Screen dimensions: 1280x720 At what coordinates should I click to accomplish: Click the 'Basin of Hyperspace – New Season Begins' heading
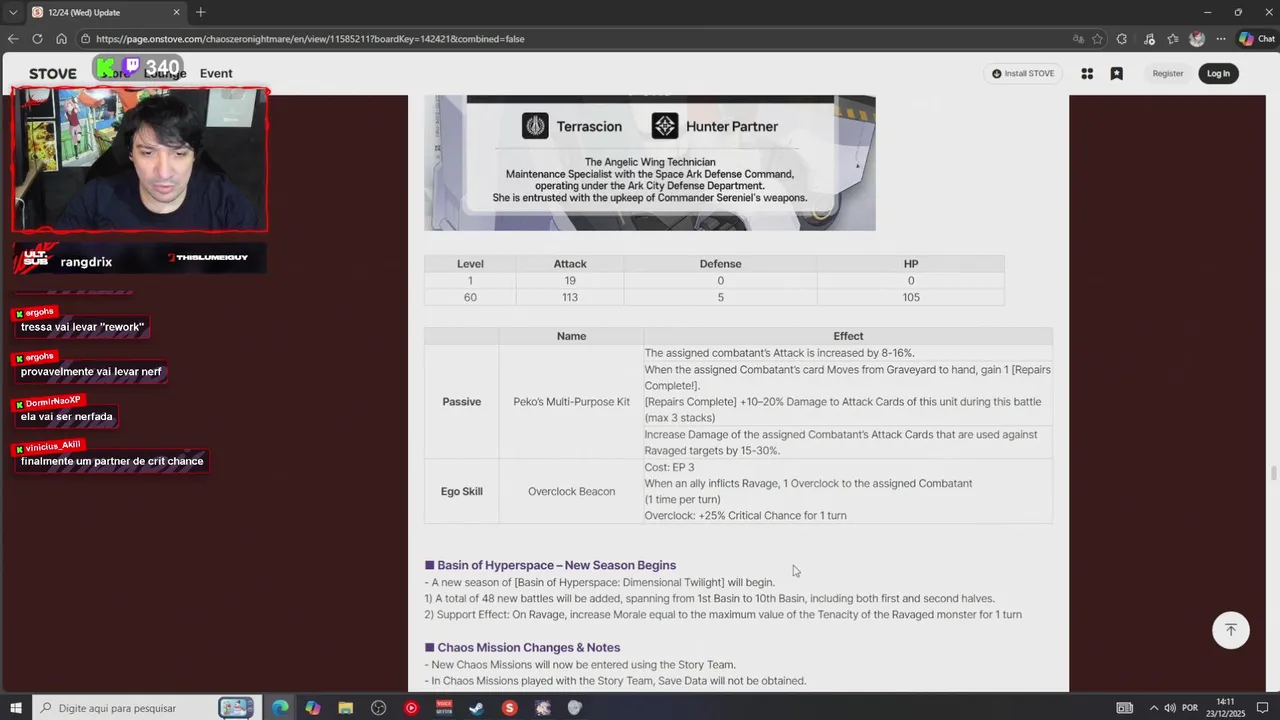pos(556,565)
